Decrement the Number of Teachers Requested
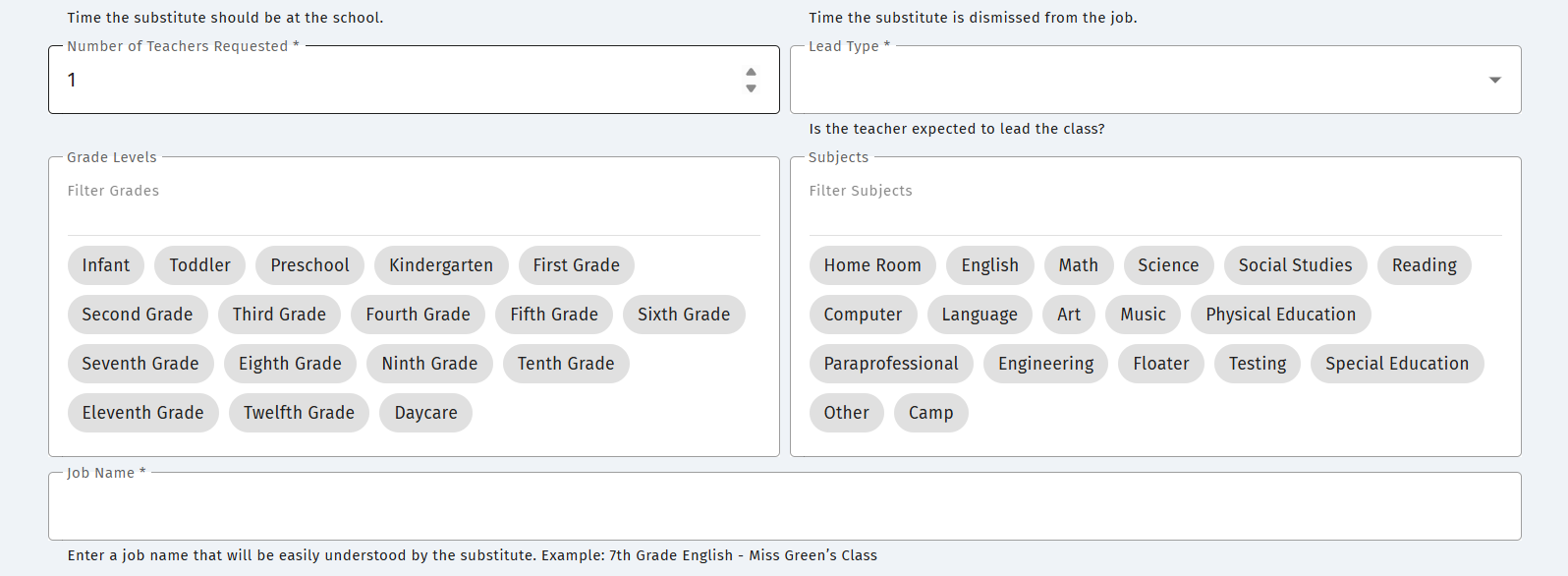The image size is (1568, 576). pos(751,88)
